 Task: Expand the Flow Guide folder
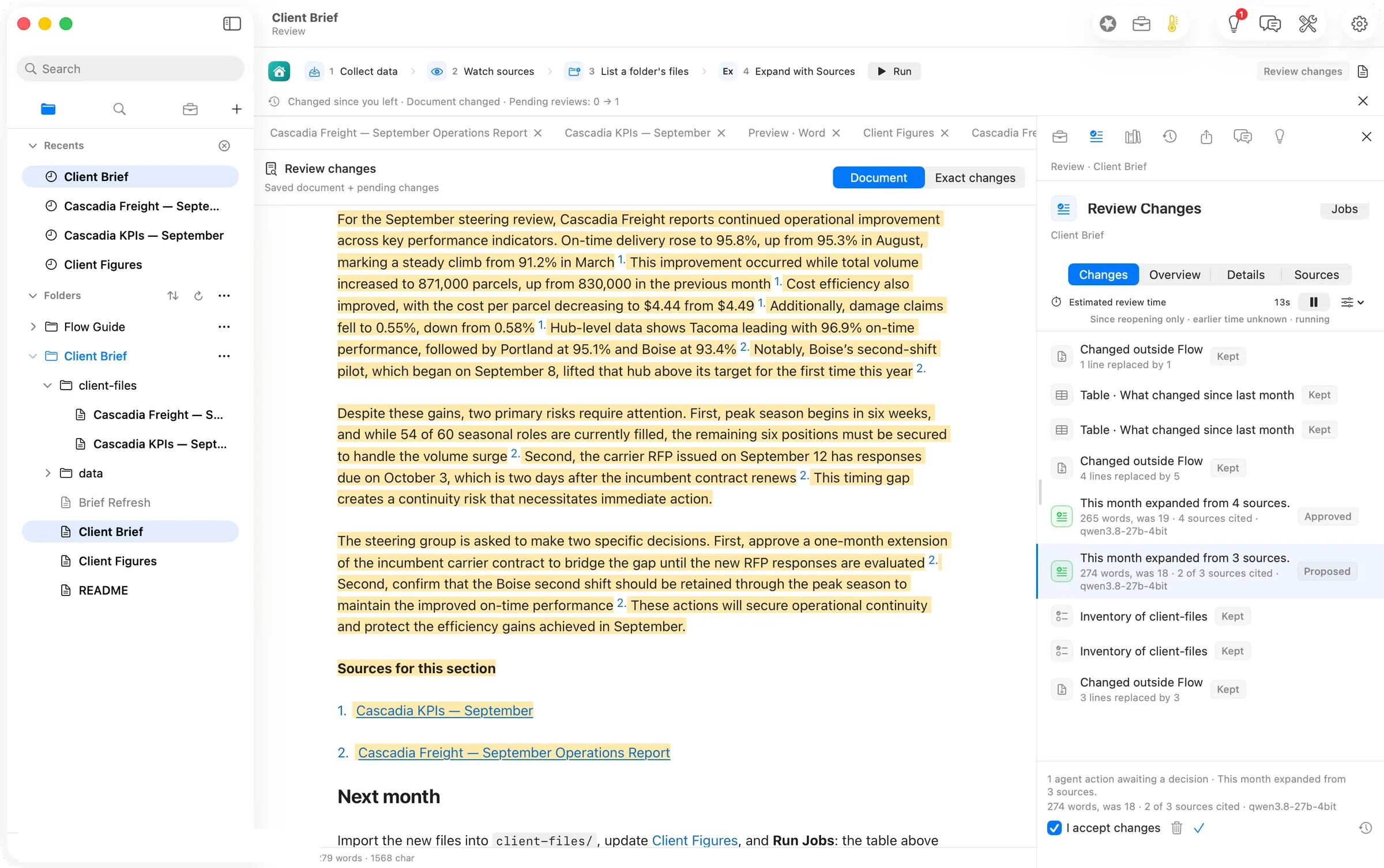click(33, 327)
